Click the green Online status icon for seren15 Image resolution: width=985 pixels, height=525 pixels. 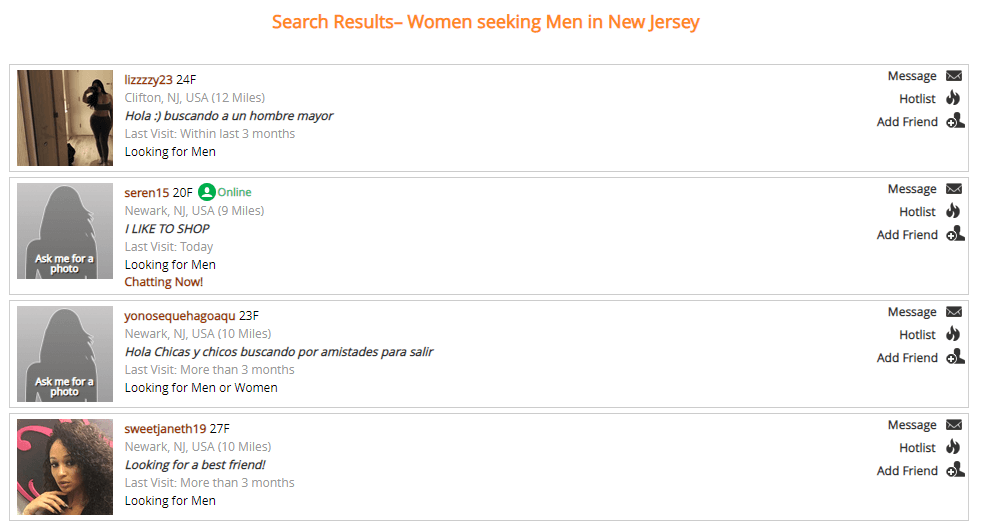207,192
